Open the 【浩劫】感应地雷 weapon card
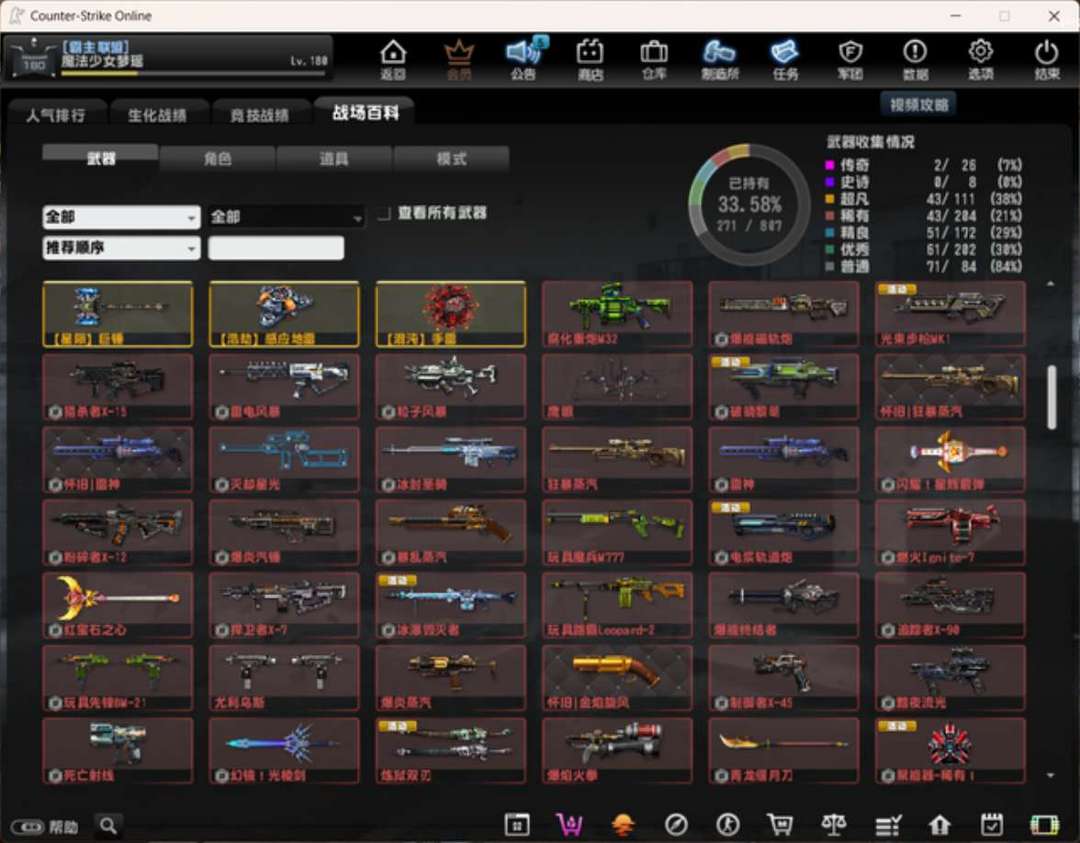This screenshot has height=843, width=1080. point(284,314)
